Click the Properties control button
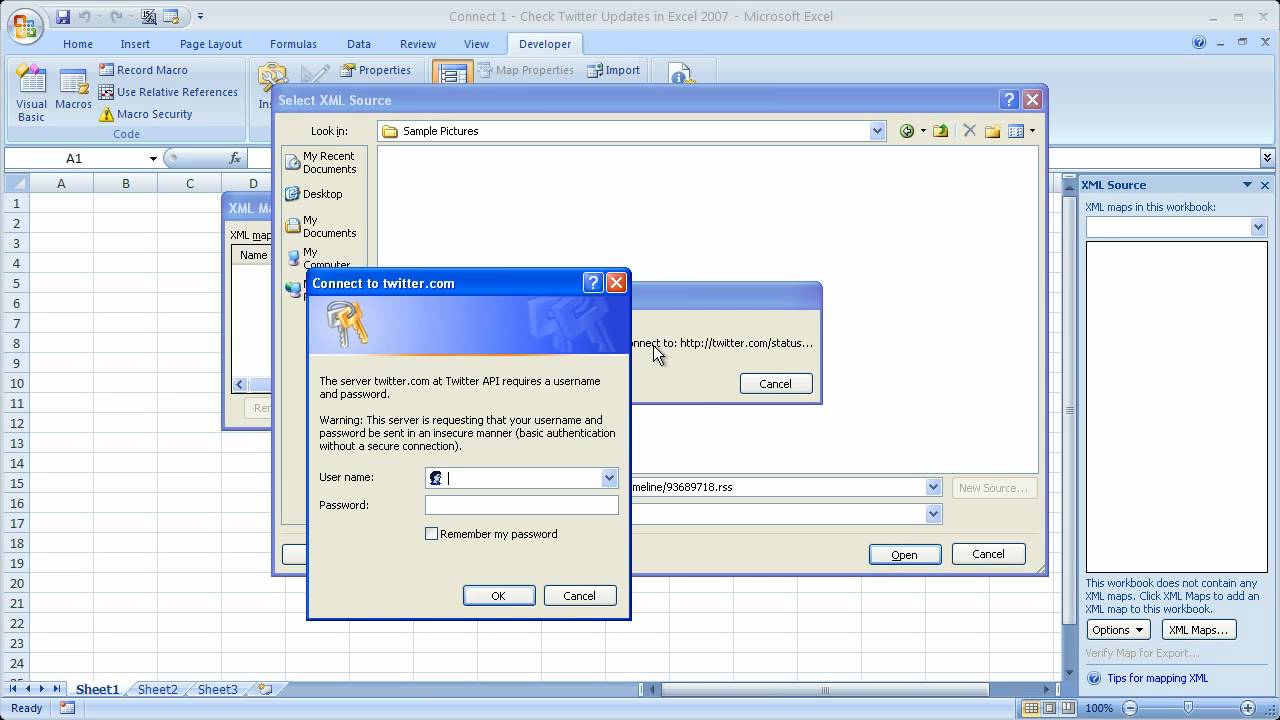Screen dimensions: 1280x720 pyautogui.click(x=375, y=70)
